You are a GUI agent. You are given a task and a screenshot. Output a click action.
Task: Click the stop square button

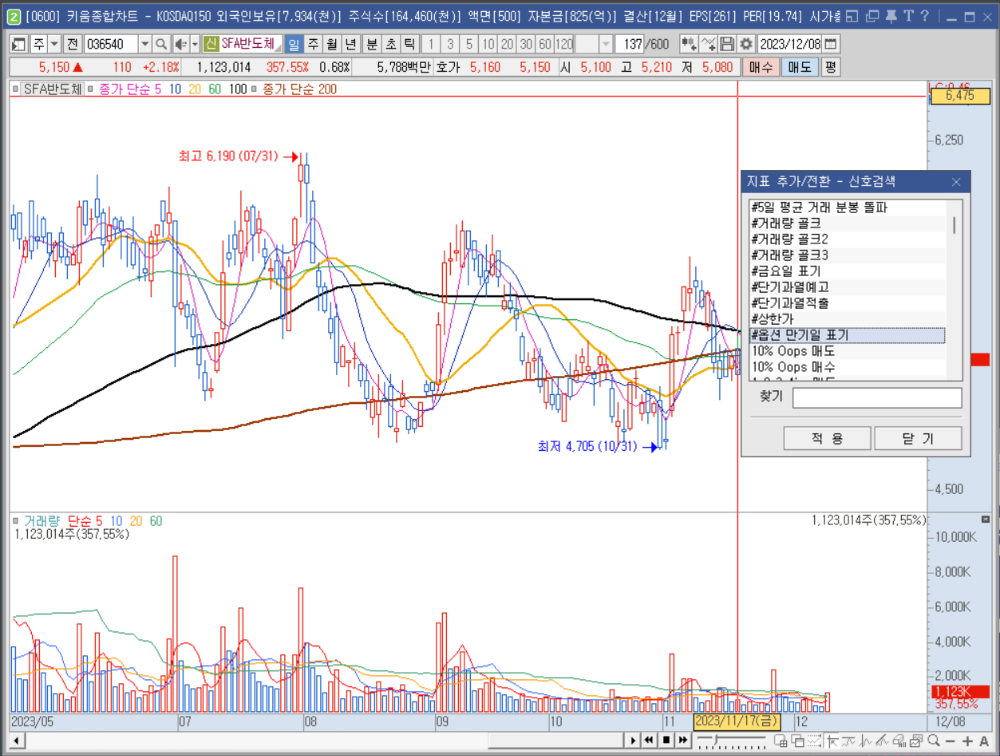pyautogui.click(x=666, y=740)
